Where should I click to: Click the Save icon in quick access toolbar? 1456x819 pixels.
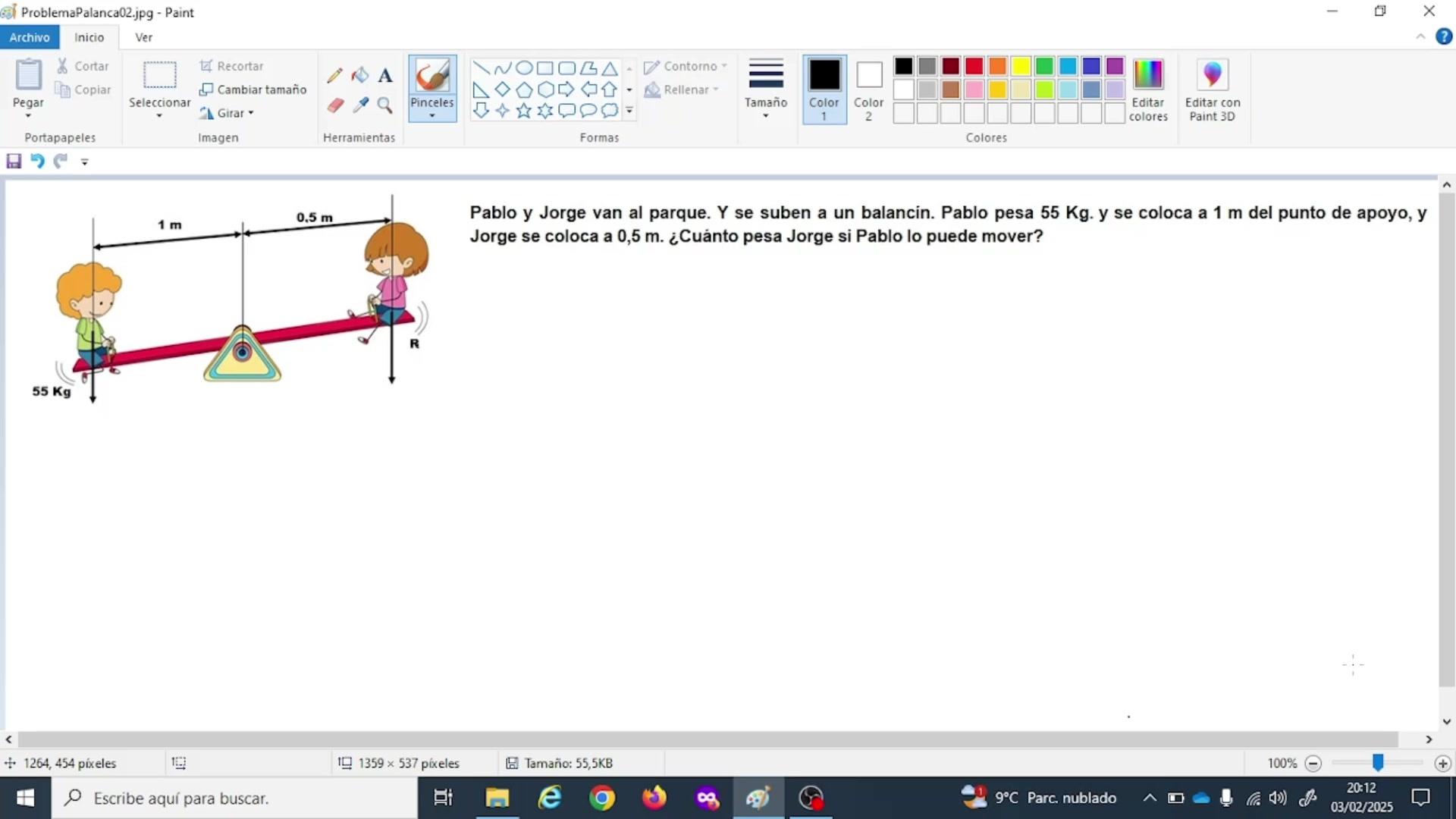pyautogui.click(x=14, y=161)
